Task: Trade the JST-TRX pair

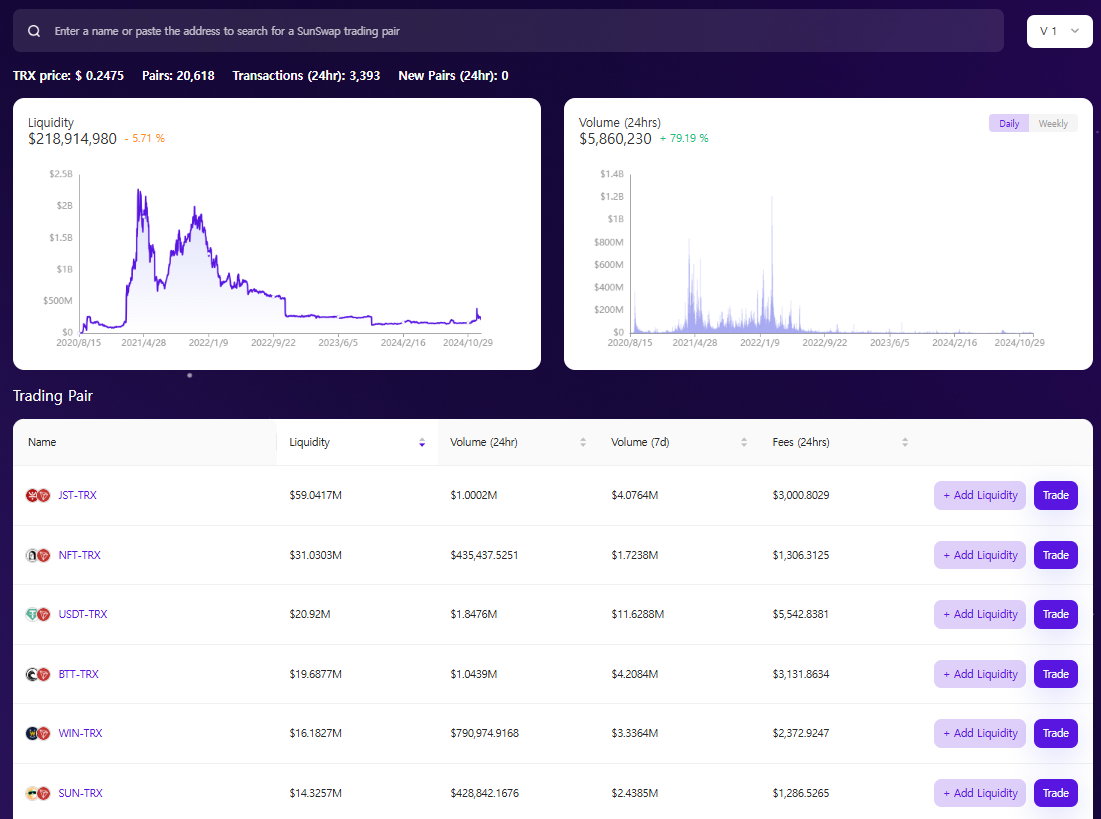Action: [x=1055, y=495]
